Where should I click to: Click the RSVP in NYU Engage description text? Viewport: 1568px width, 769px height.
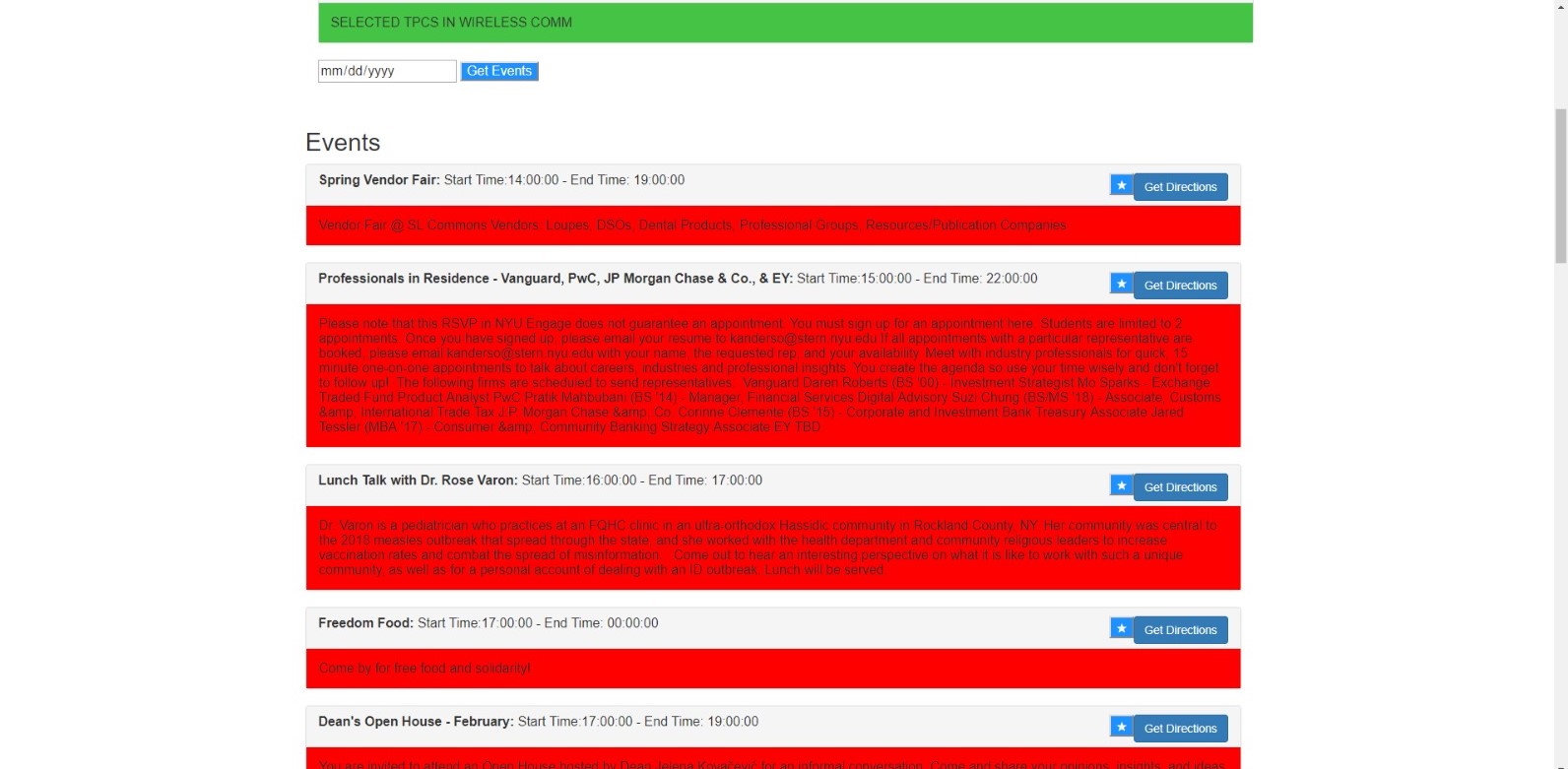tap(770, 375)
